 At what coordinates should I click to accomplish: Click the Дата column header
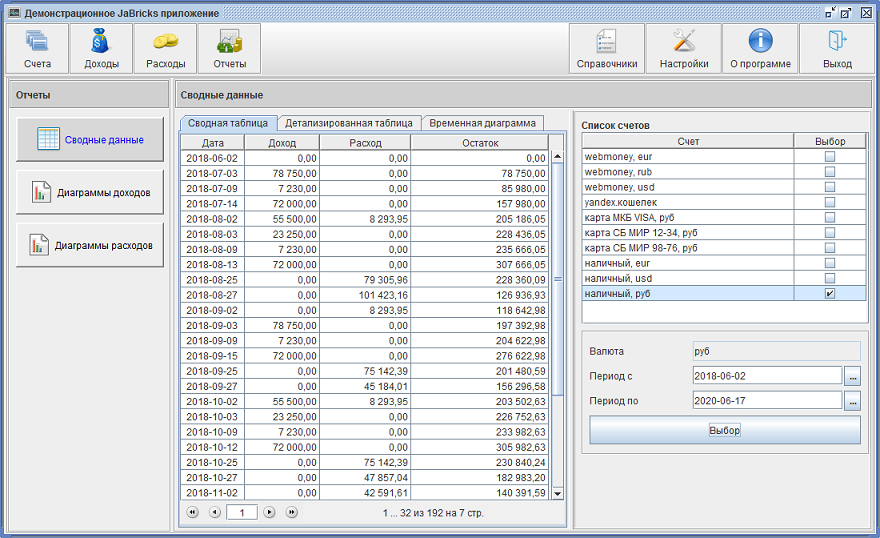tap(213, 143)
